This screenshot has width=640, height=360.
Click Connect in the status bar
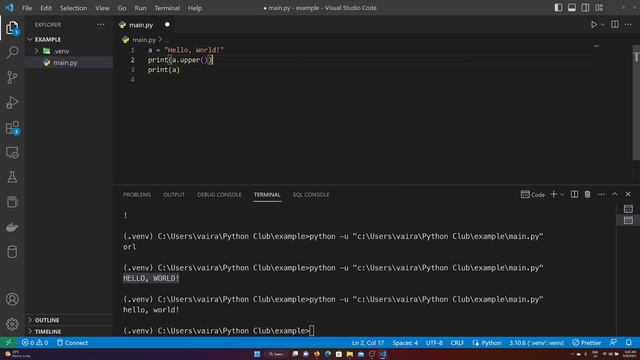[x=72, y=342]
